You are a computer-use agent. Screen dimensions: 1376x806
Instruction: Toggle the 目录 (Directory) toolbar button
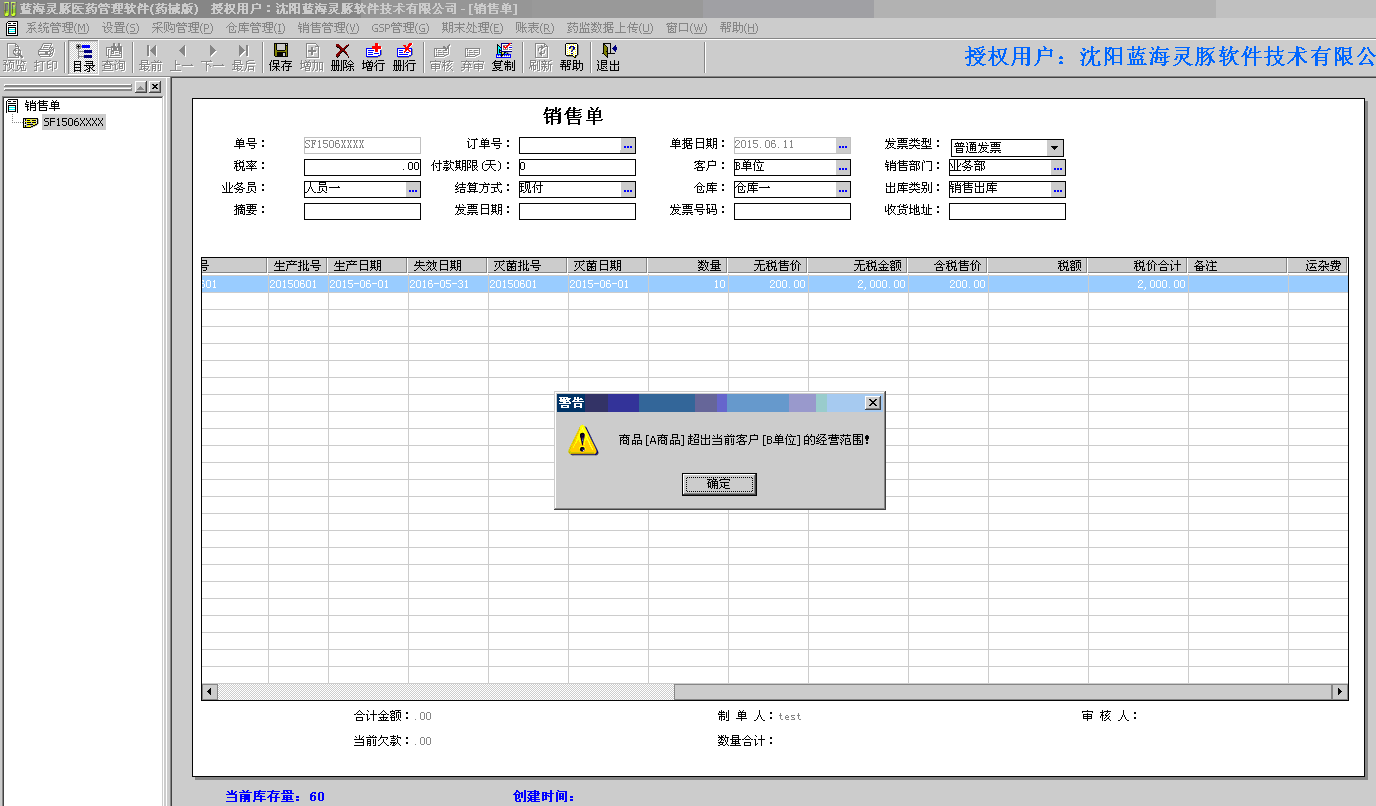[84, 57]
